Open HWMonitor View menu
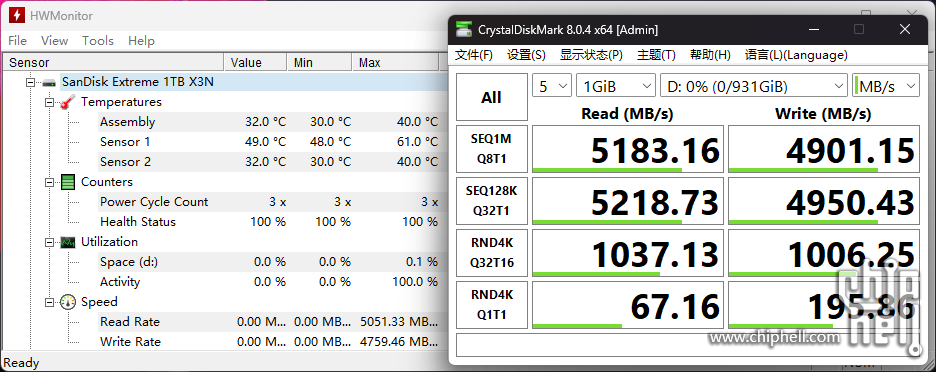This screenshot has width=936, height=372. [54, 41]
